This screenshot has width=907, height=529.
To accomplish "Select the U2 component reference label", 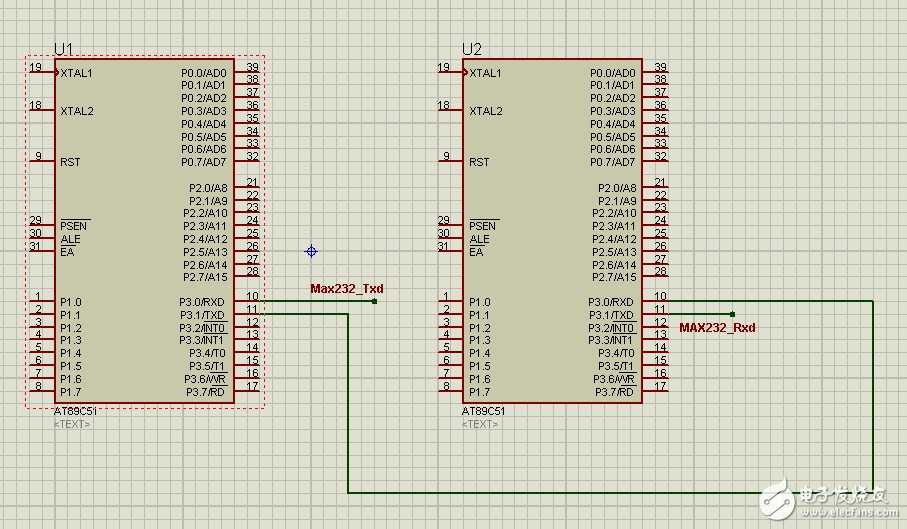I will 472,49.
